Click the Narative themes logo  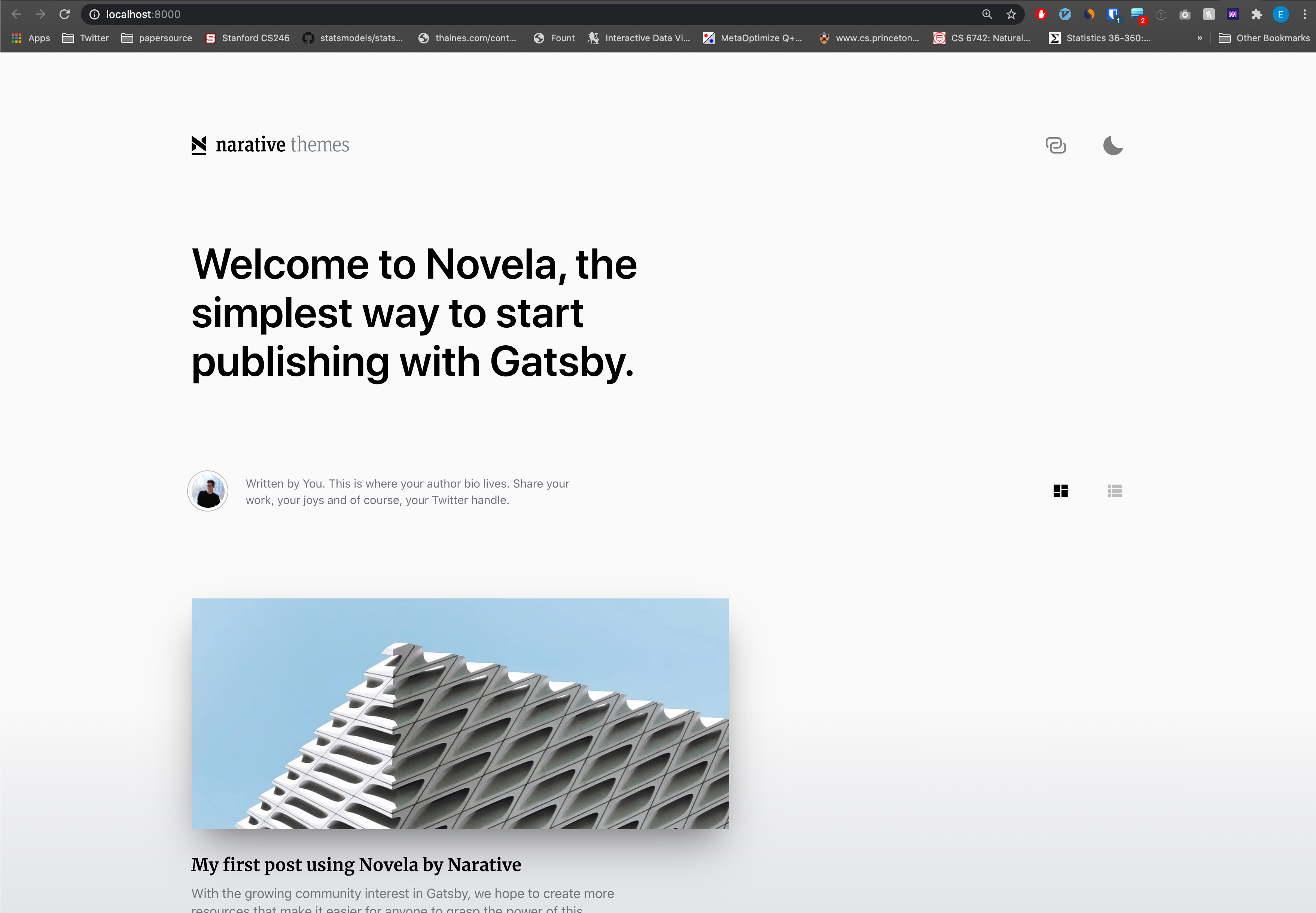coord(270,145)
